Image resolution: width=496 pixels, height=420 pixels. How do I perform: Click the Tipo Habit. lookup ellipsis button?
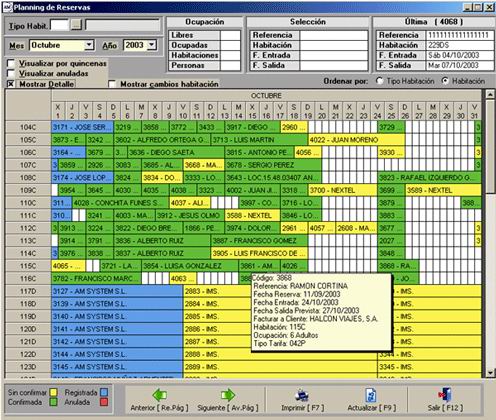77,25
